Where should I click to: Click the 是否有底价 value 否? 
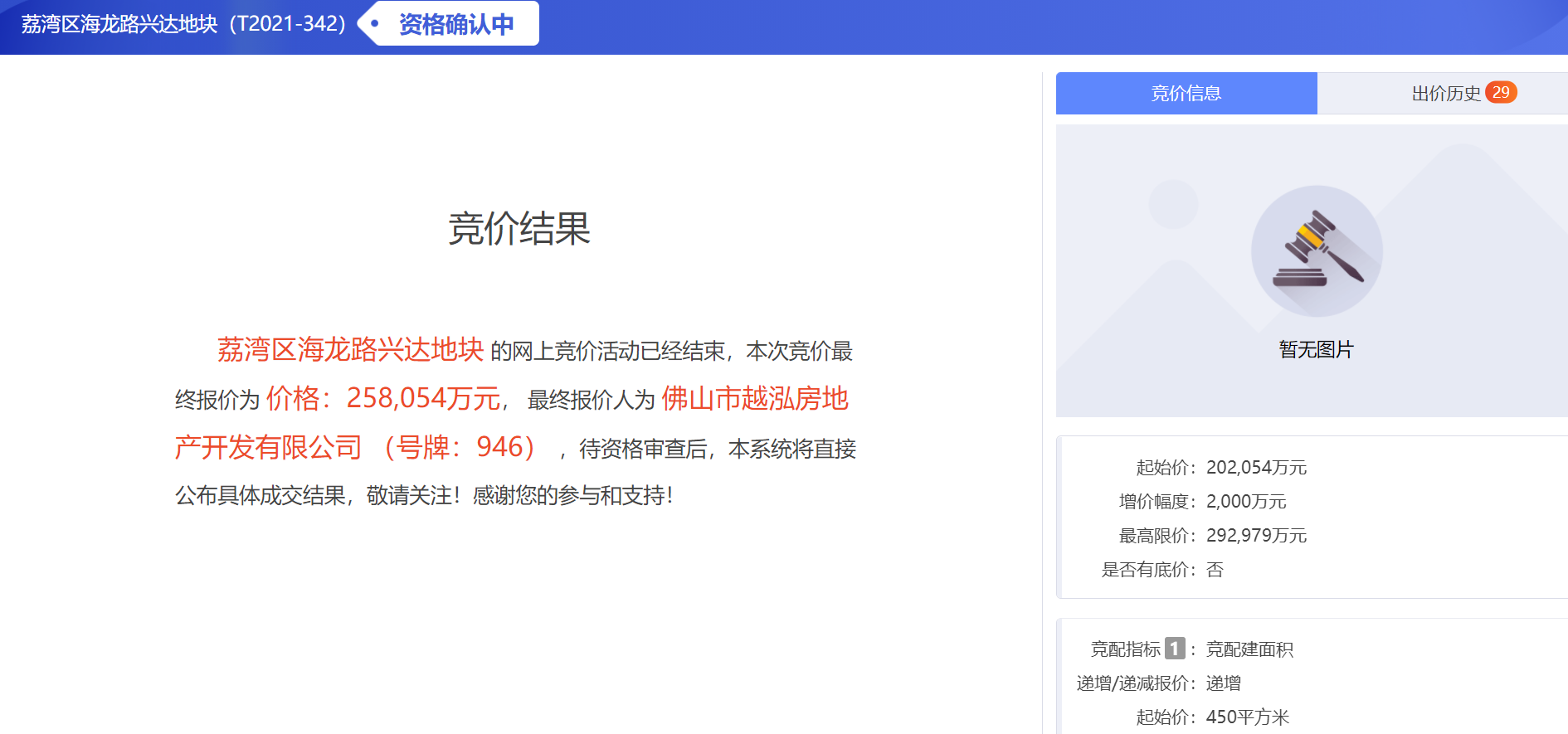click(1215, 570)
